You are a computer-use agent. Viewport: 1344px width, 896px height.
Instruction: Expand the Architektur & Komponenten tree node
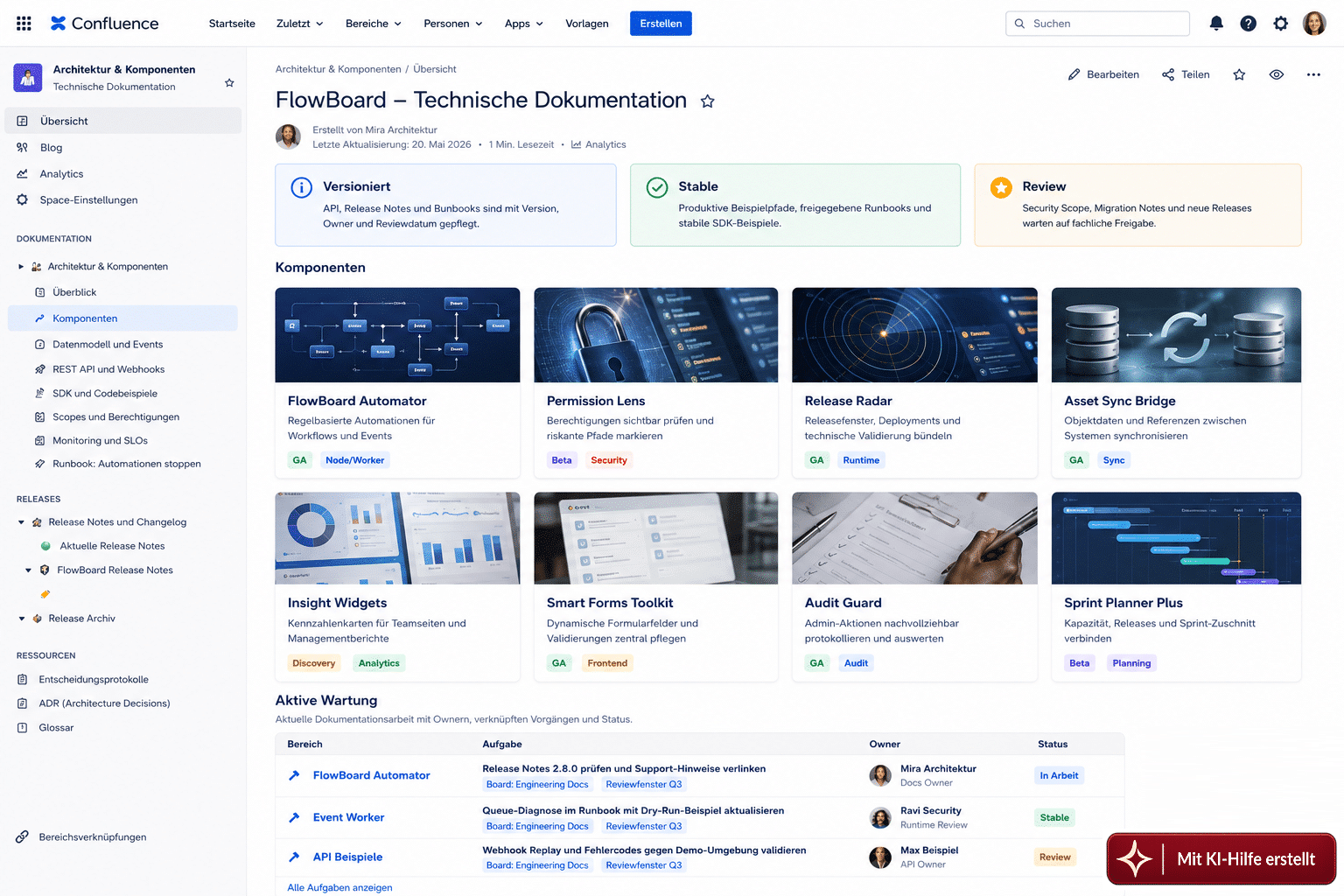click(x=21, y=267)
